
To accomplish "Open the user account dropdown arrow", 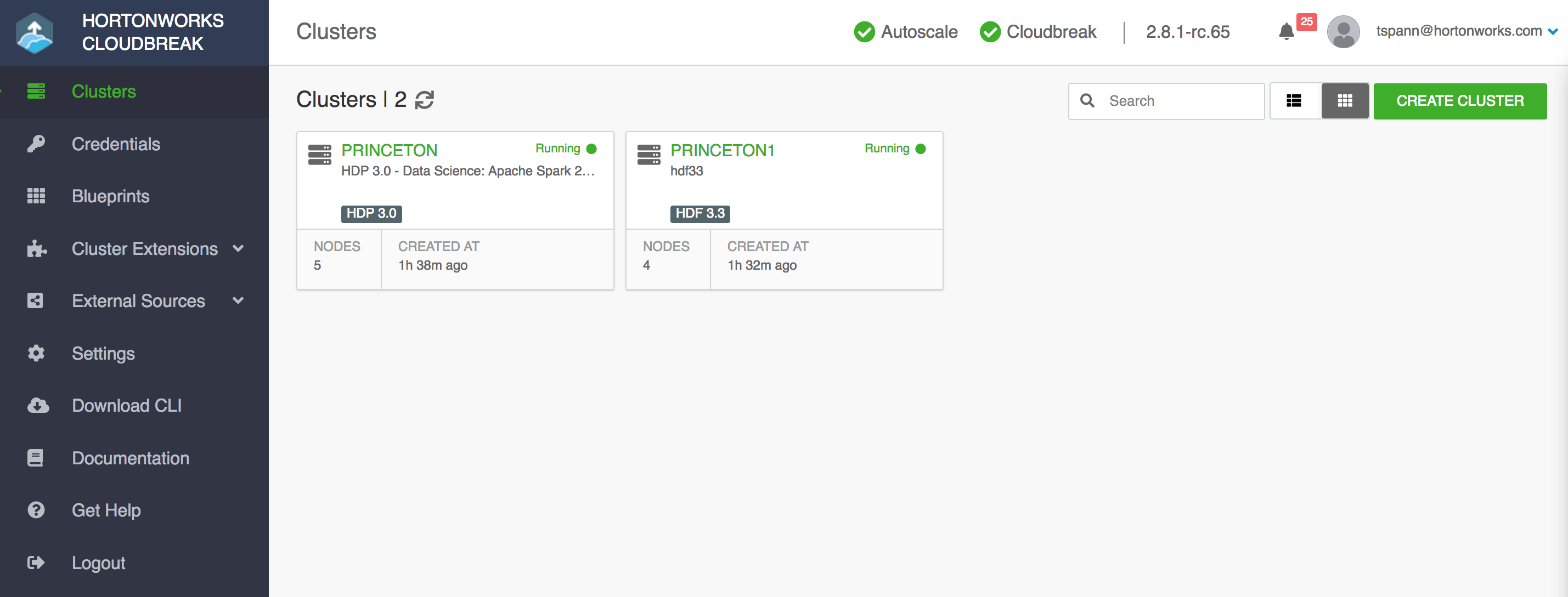I will coord(1556,31).
